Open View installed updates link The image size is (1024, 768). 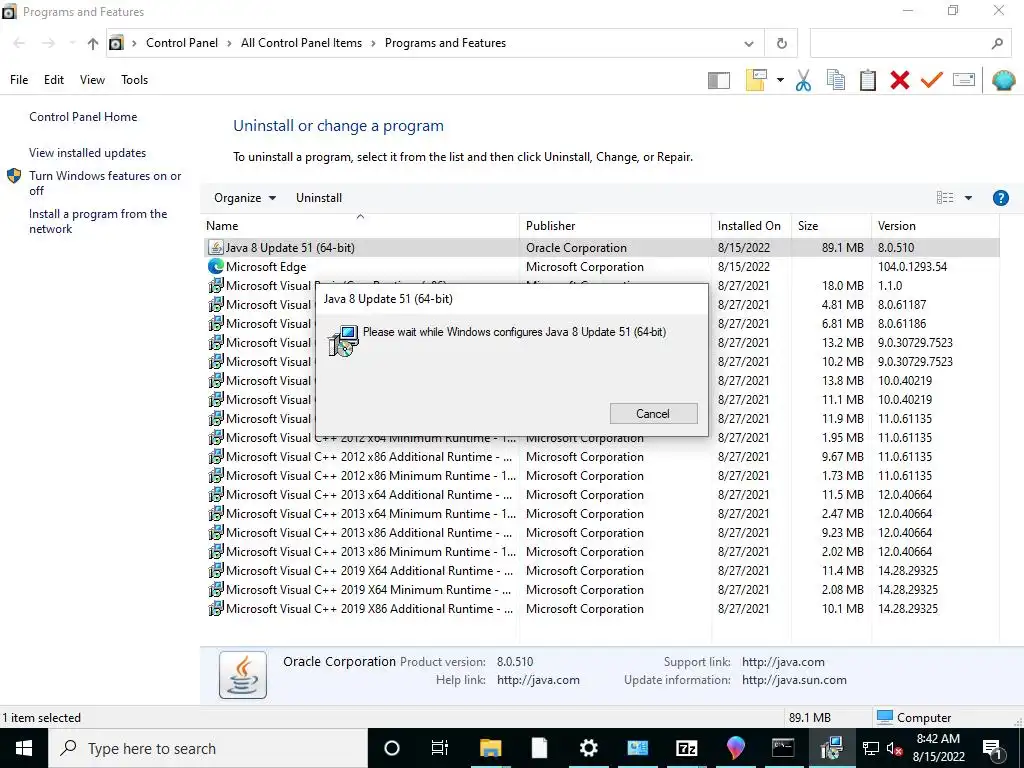click(x=88, y=153)
